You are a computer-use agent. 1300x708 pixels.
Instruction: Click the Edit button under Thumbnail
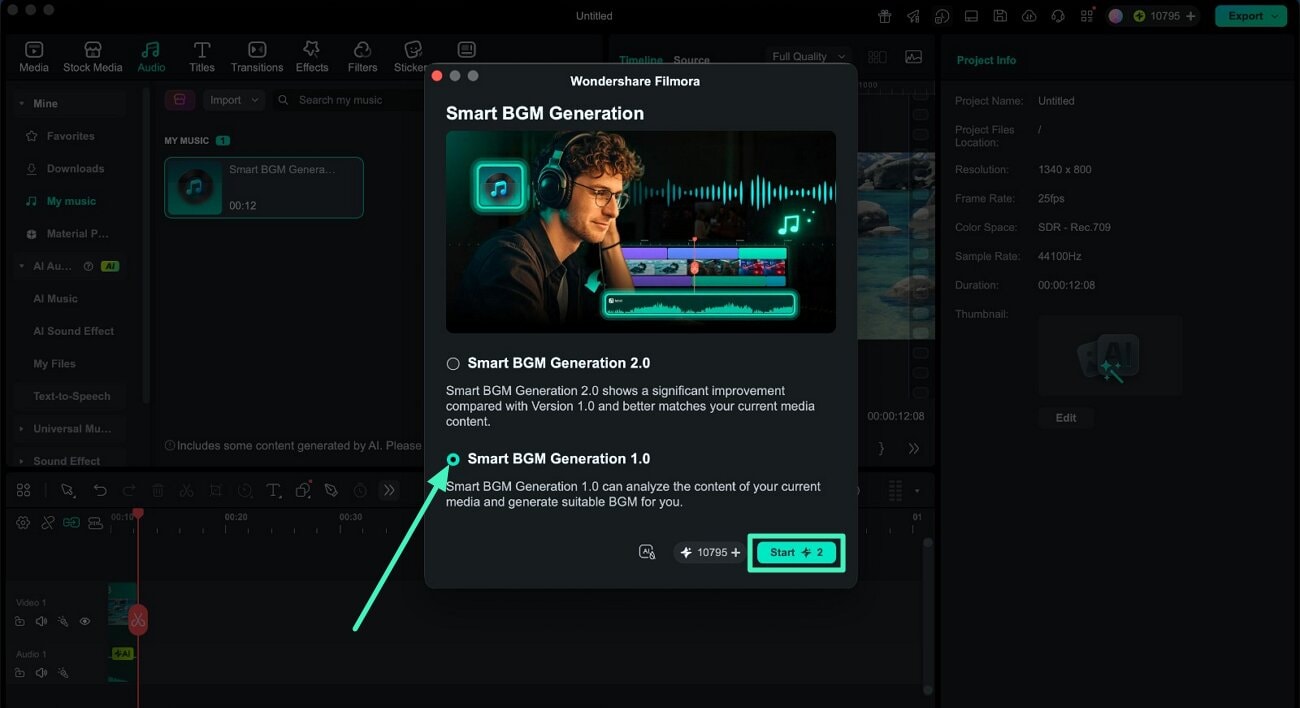pos(1066,418)
